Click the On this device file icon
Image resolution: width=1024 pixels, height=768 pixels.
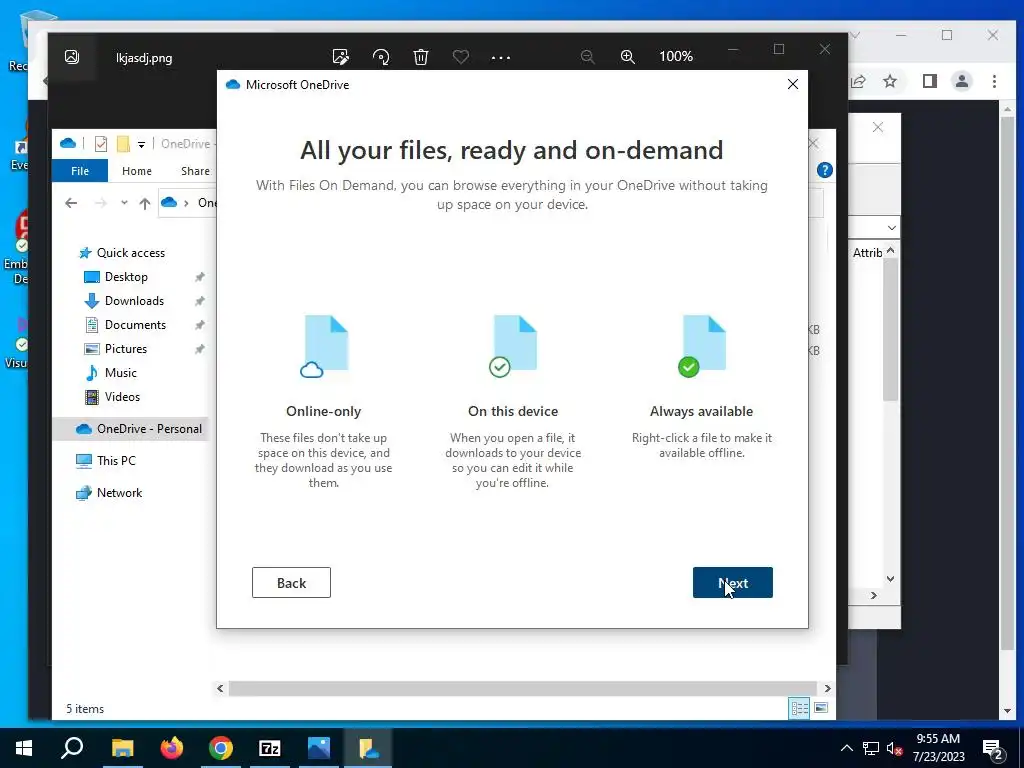pyautogui.click(x=513, y=346)
